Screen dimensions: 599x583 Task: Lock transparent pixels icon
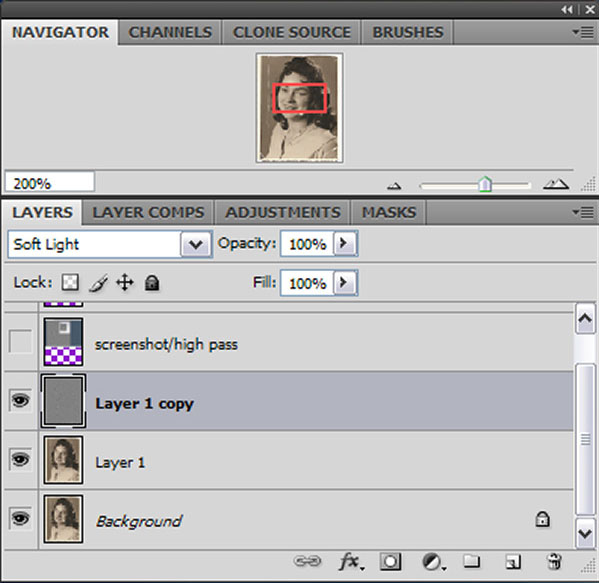[70, 283]
